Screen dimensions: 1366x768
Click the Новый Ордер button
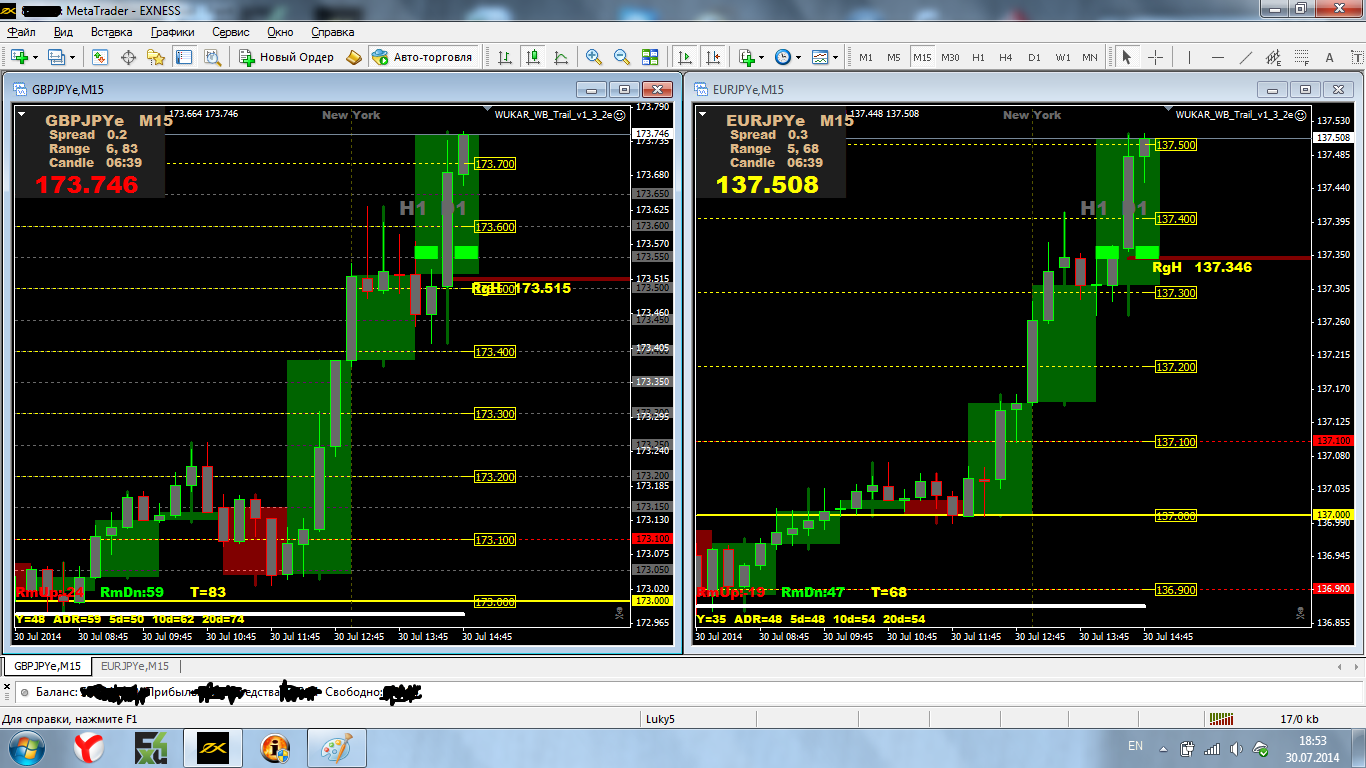287,57
